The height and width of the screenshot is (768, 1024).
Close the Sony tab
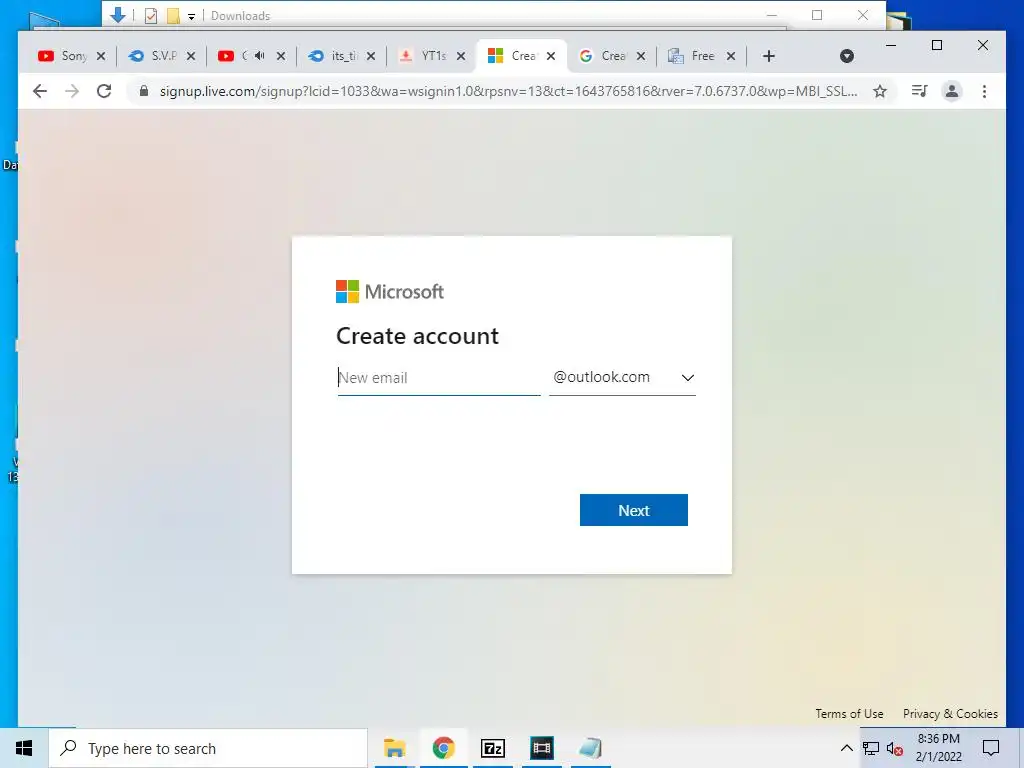coord(101,56)
